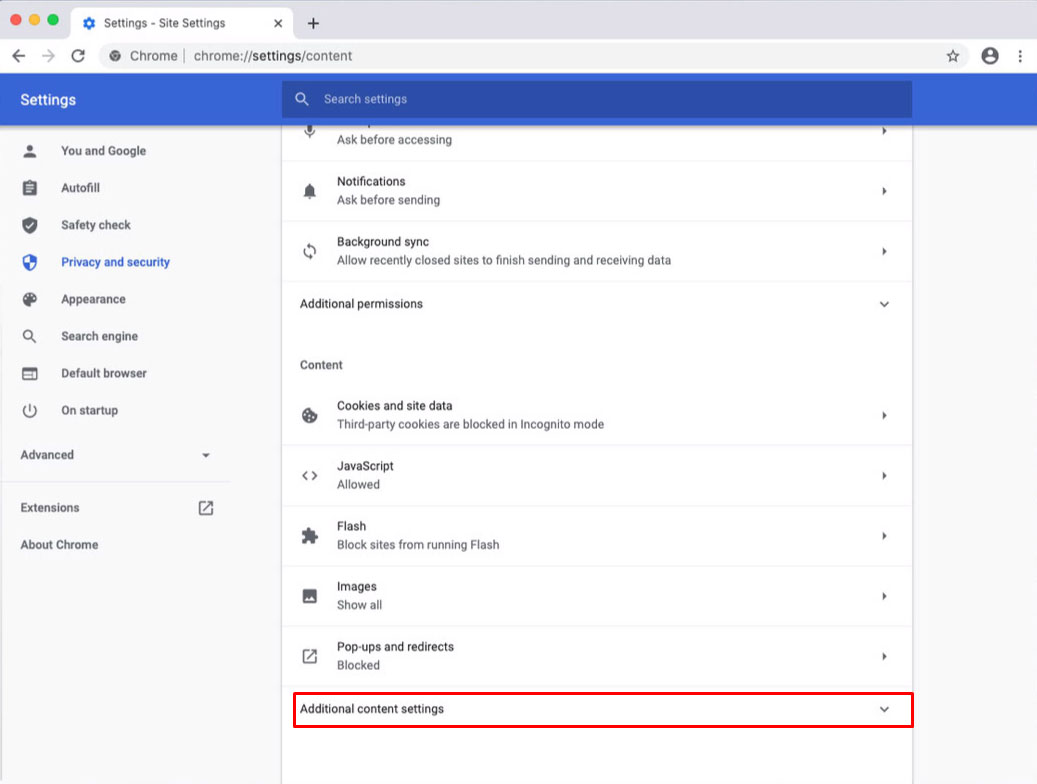This screenshot has height=784, width=1037.
Task: Click the Cookies and site data cookie icon
Action: point(310,415)
